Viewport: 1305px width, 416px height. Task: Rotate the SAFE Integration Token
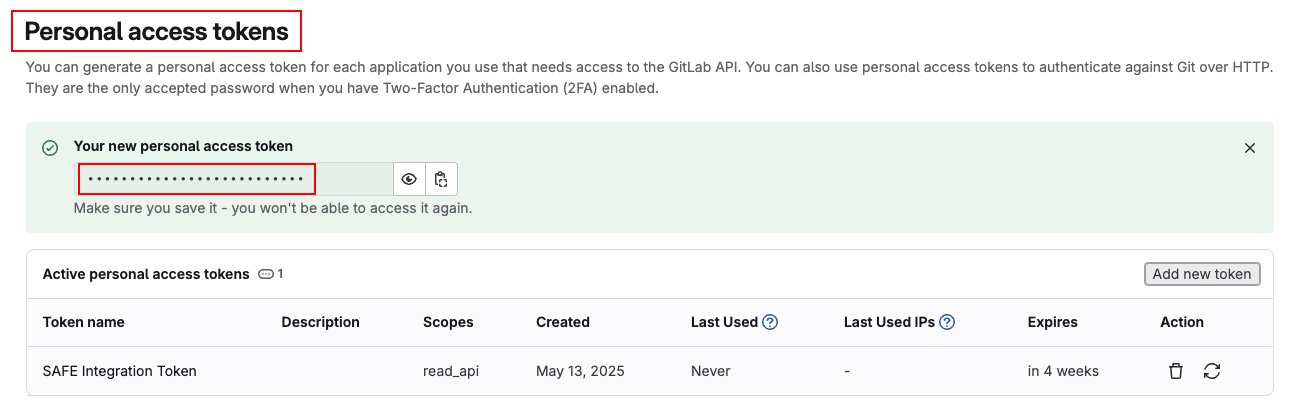click(x=1212, y=371)
